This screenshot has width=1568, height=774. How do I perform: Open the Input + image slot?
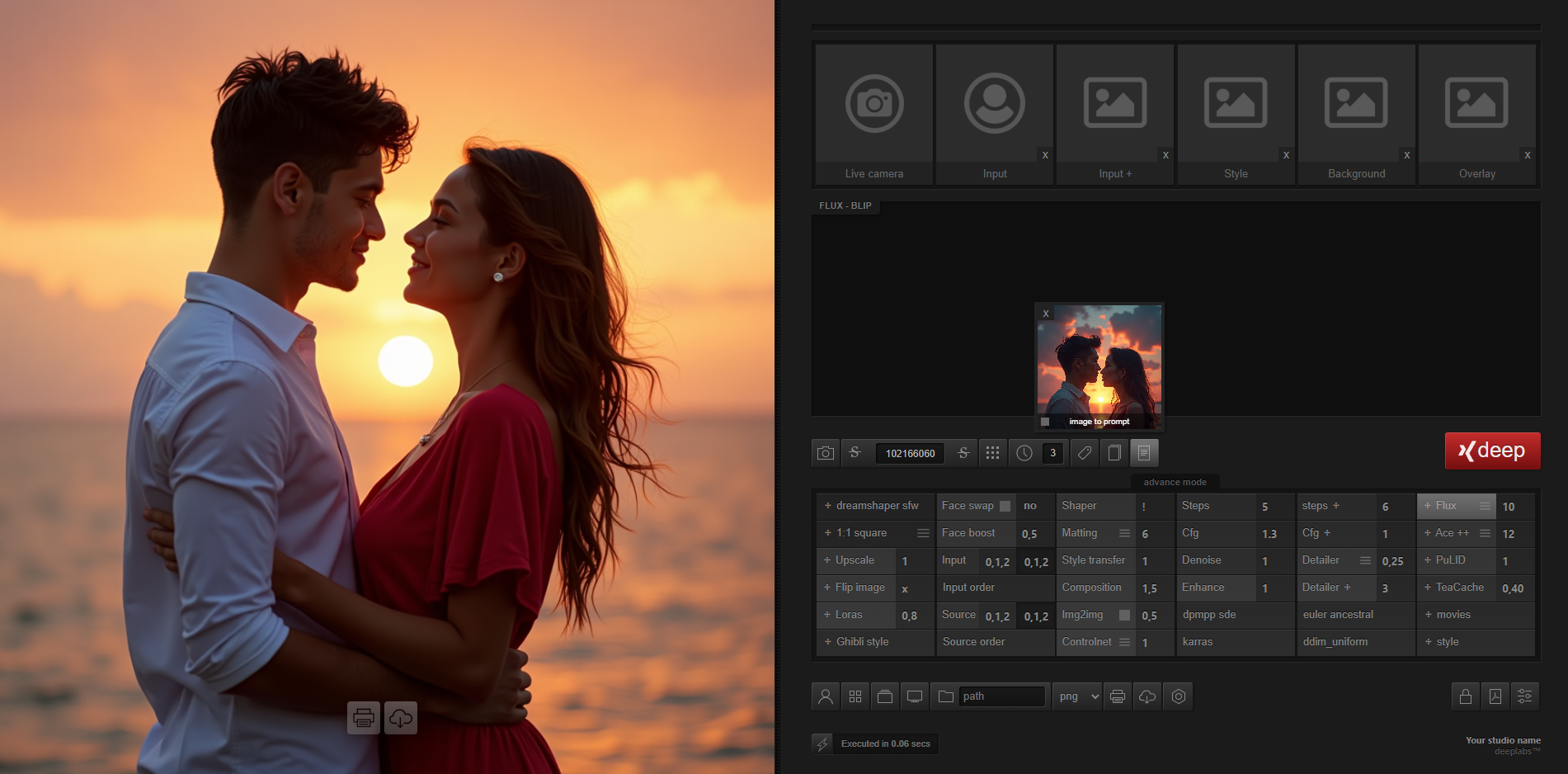pyautogui.click(x=1115, y=113)
